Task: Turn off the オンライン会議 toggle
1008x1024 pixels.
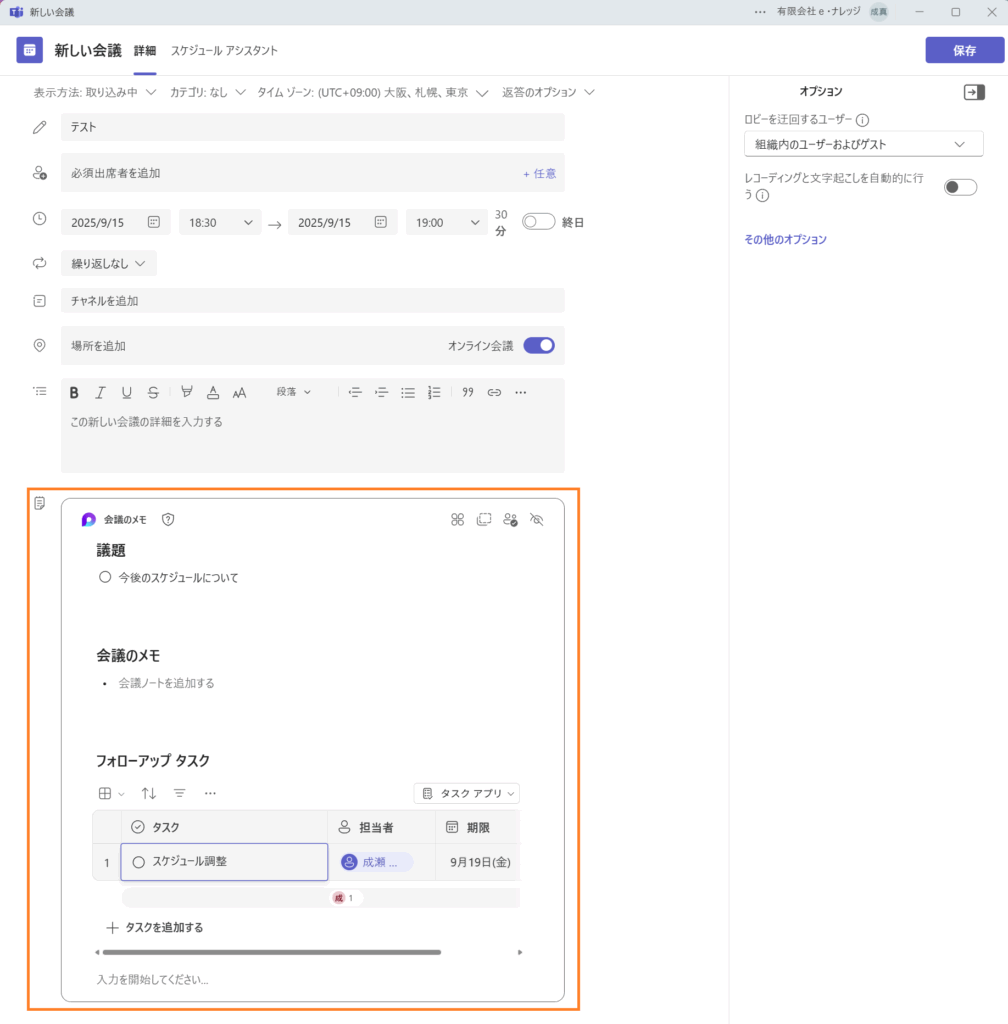Action: click(539, 346)
